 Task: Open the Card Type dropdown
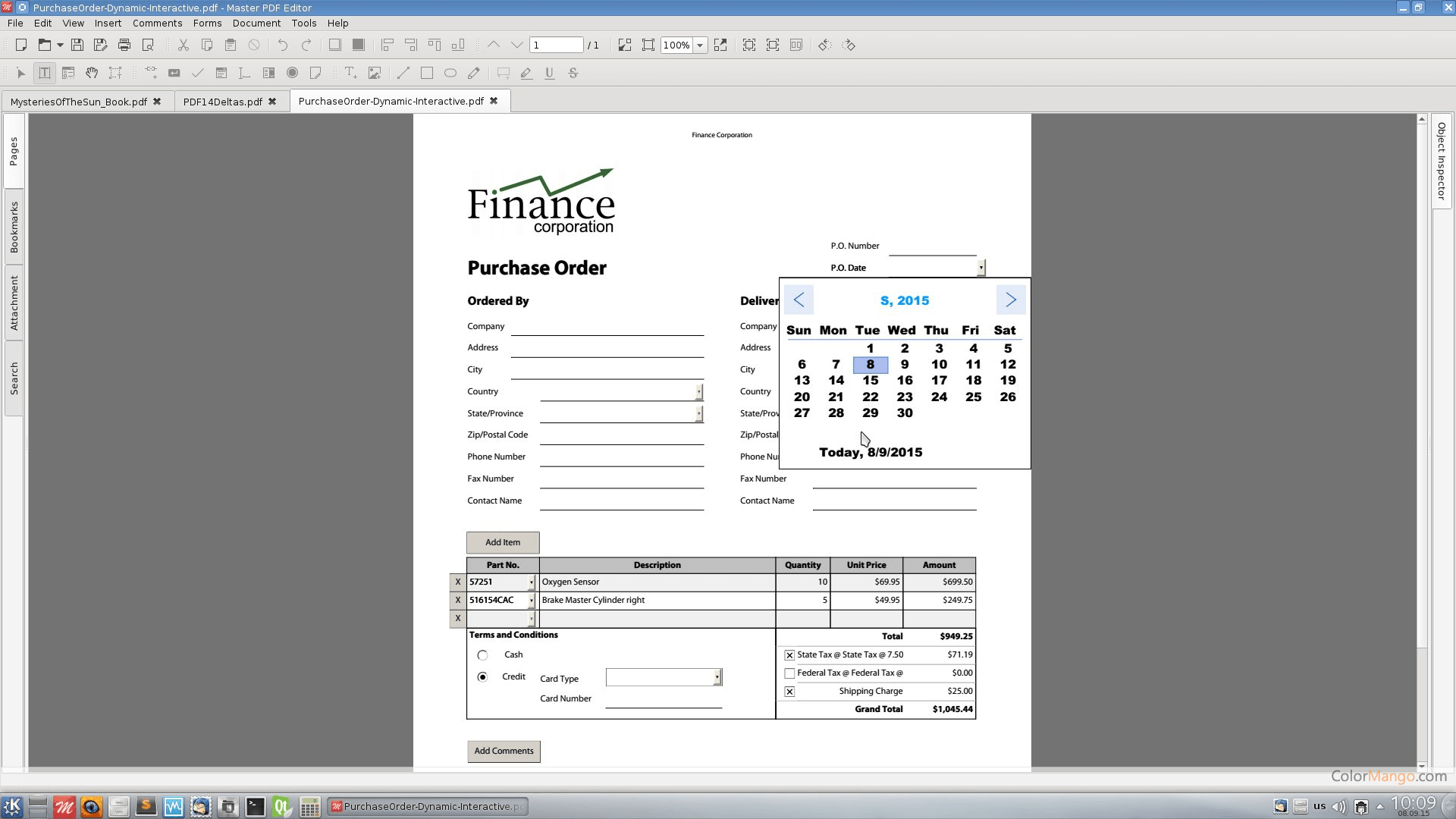point(716,676)
